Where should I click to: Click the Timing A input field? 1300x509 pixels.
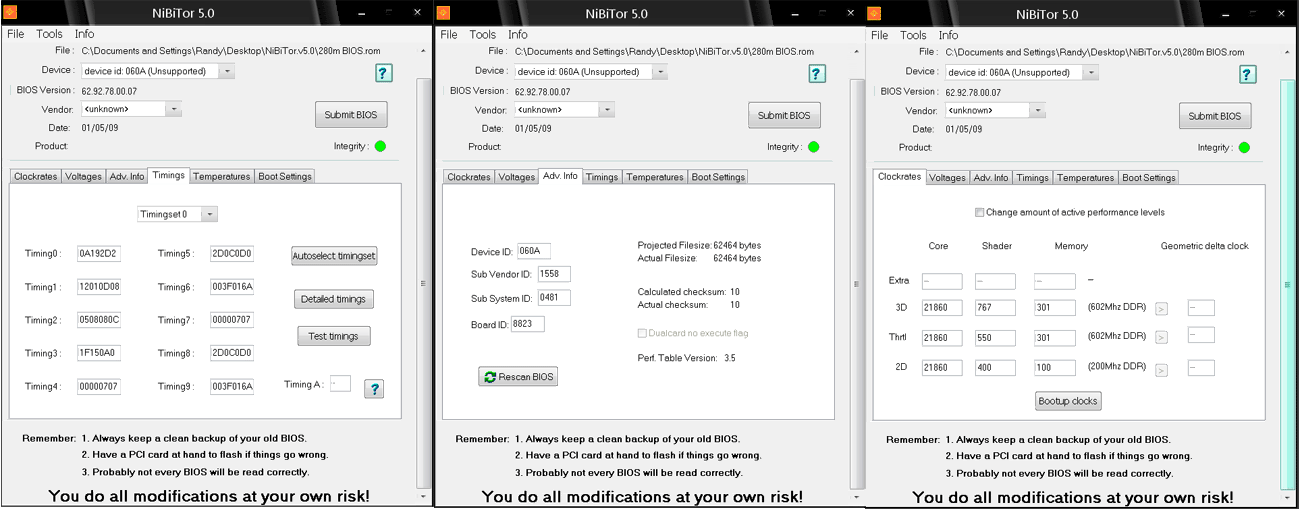[x=340, y=383]
